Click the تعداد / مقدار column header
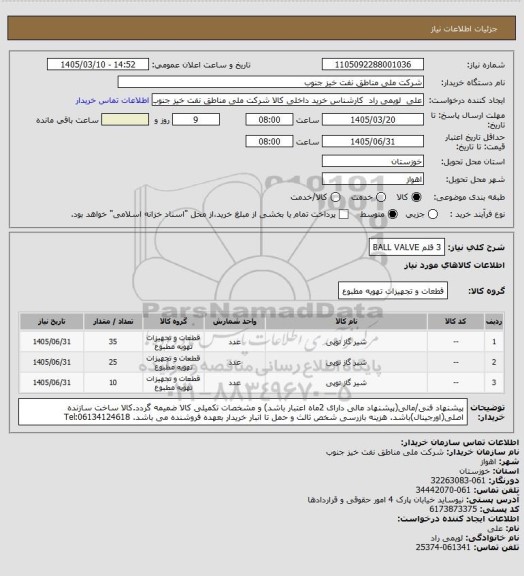Screen dimensions: 524x576 point(113,321)
